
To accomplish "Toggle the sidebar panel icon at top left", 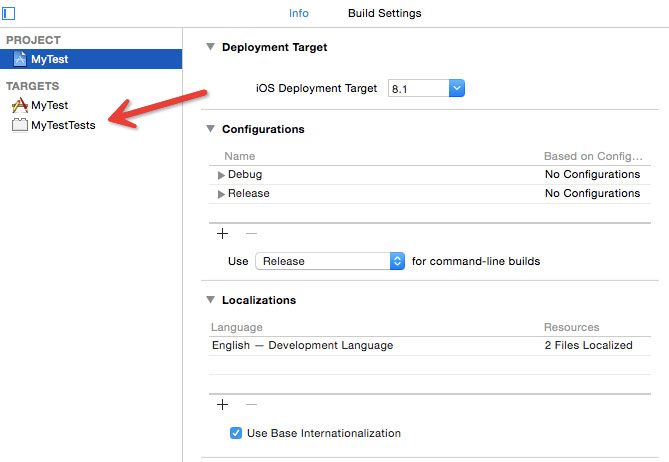I will click(x=10, y=14).
